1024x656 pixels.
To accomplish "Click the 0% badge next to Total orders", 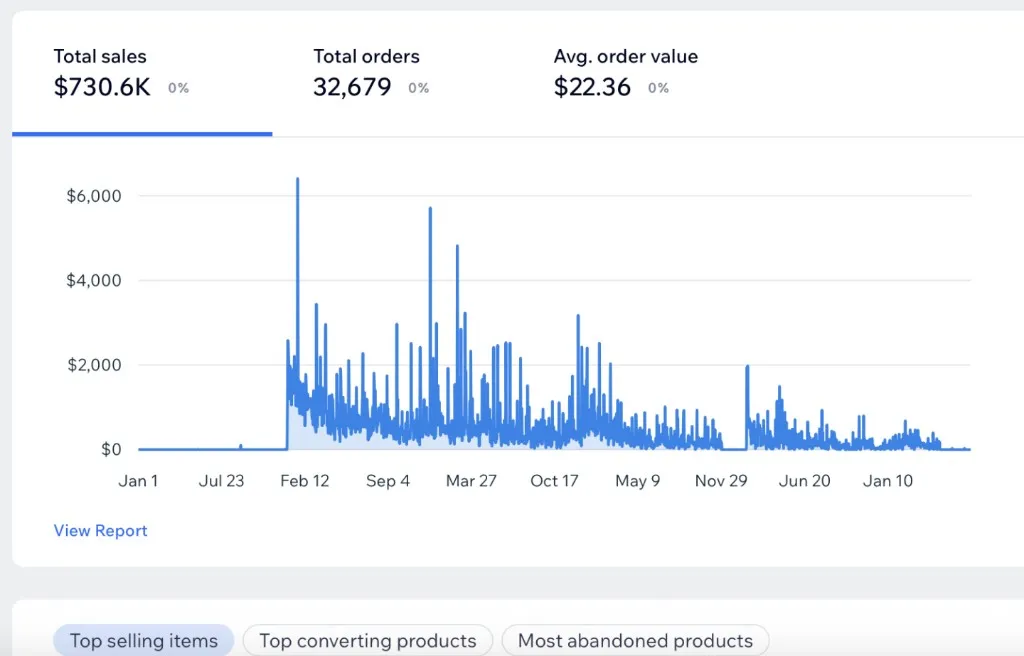I will click(x=418, y=88).
